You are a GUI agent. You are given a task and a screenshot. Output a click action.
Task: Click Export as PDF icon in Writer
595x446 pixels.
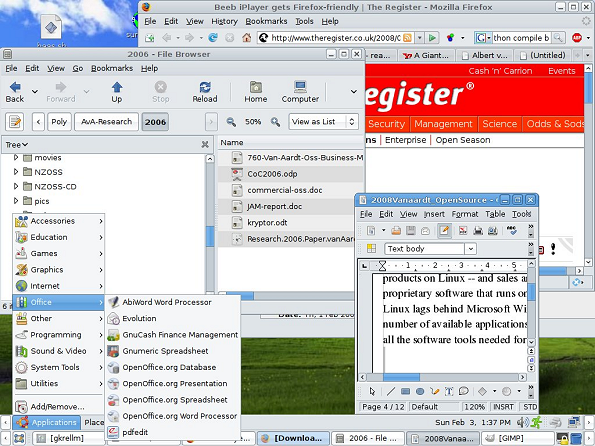(x=463, y=230)
